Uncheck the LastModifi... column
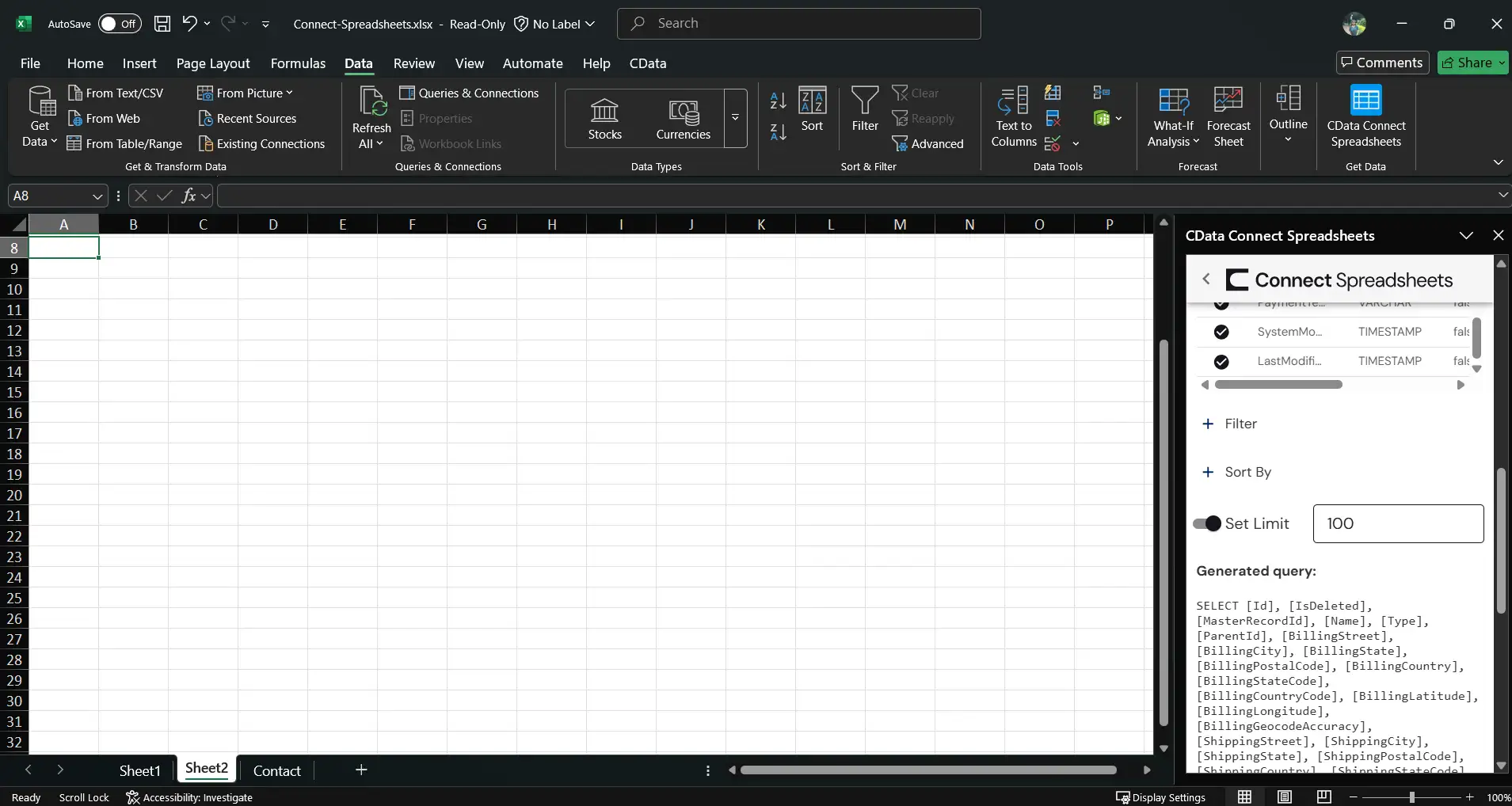This screenshot has width=1512, height=806. 1221,362
